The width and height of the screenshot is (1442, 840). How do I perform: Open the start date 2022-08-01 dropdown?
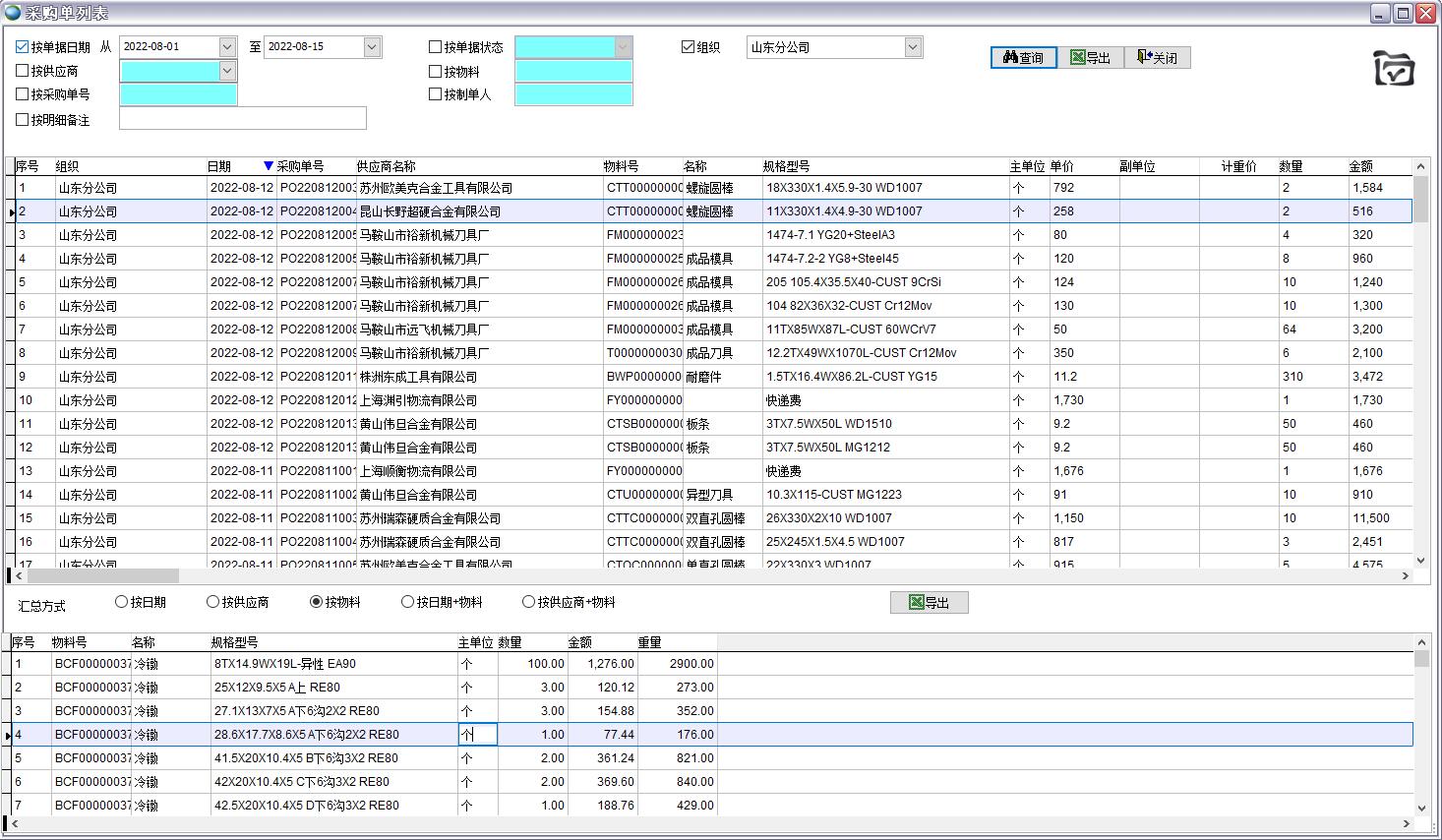point(227,47)
